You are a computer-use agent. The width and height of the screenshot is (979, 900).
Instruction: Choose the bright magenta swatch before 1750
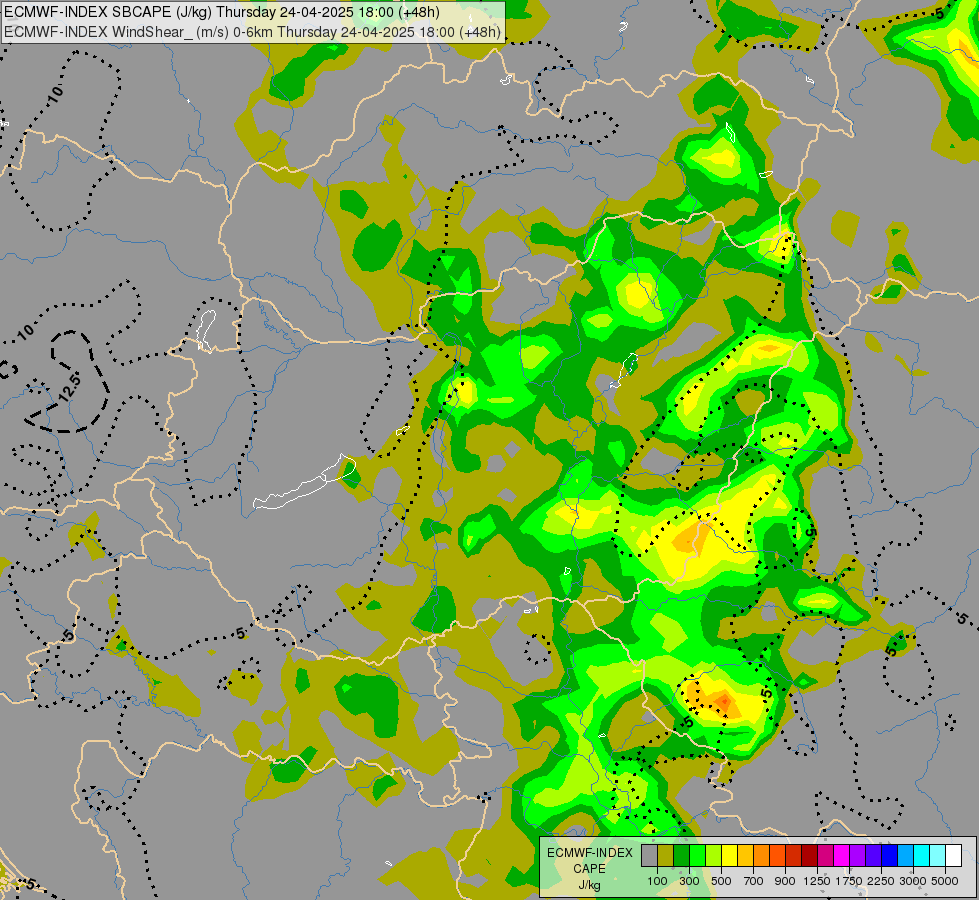click(x=842, y=855)
